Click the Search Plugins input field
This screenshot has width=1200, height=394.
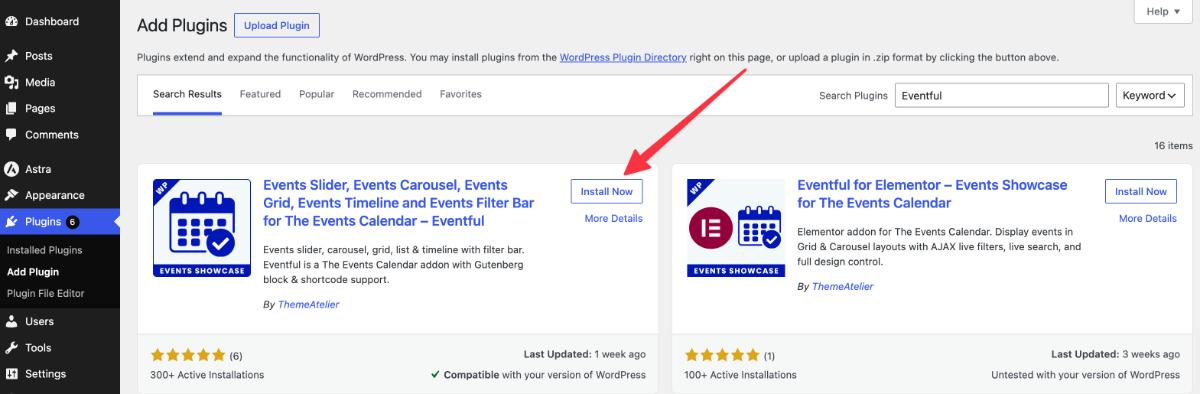[x=1001, y=95]
